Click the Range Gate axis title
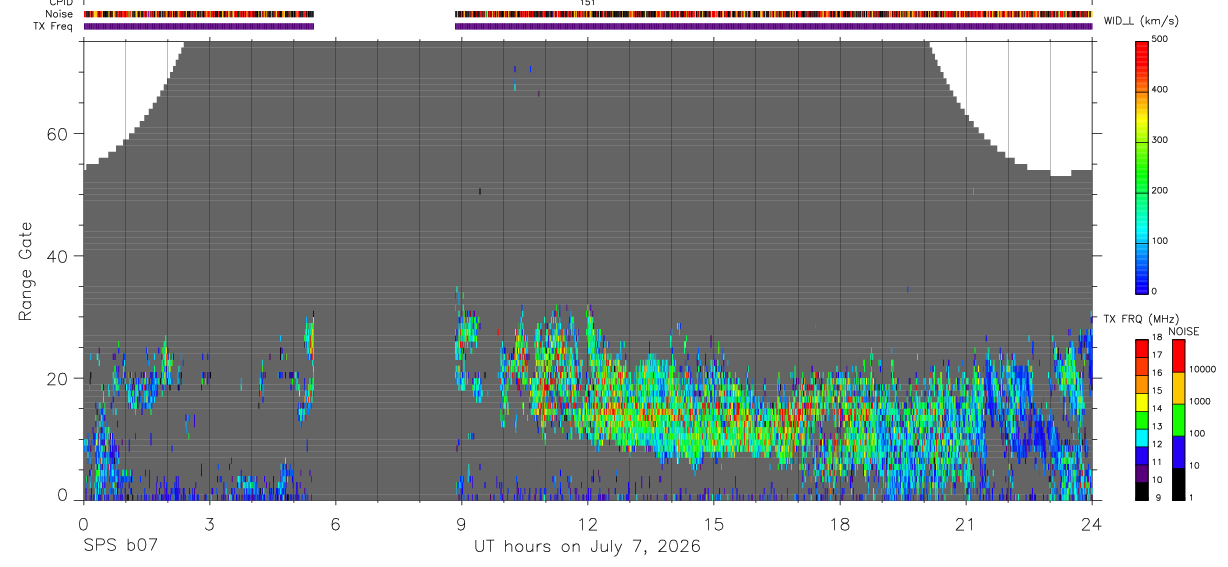 click(27, 272)
